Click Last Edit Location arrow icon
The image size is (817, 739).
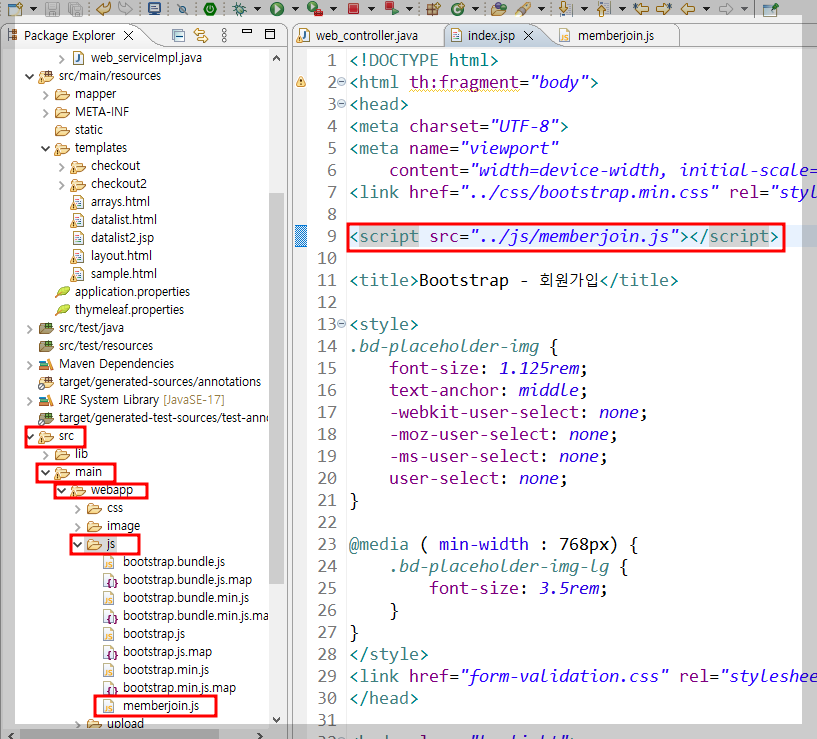(641, 8)
